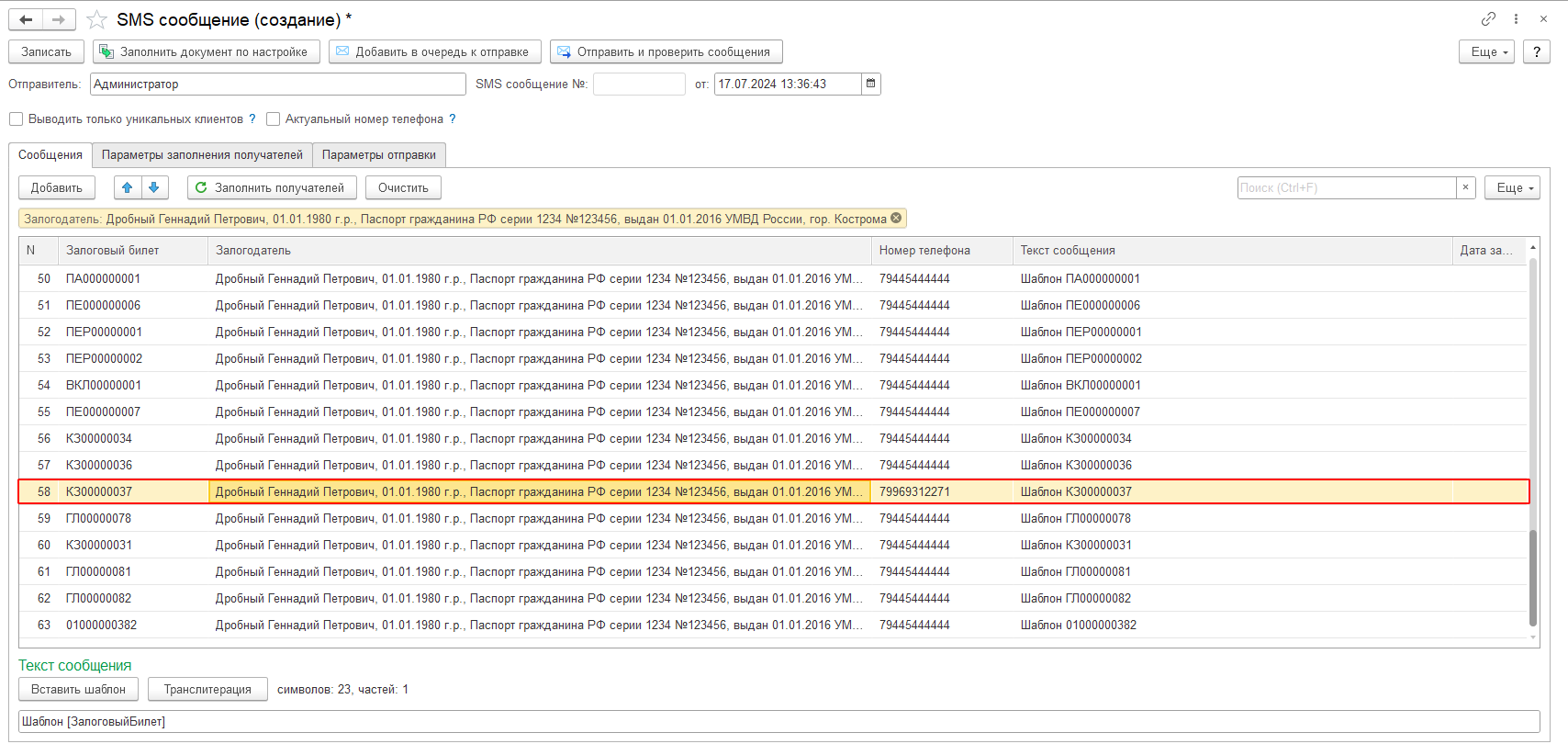The image size is (1568, 744).
Task: Select row with ticket ПЕР00000001
Action: (x=773, y=332)
